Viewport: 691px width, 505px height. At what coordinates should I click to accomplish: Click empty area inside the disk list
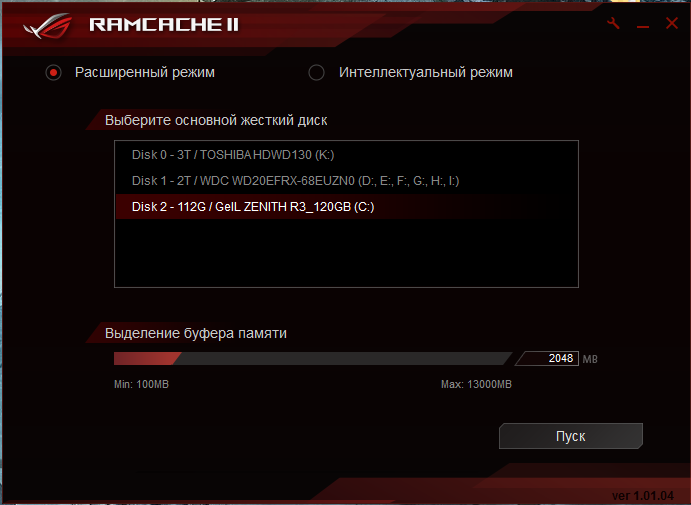pyautogui.click(x=346, y=253)
